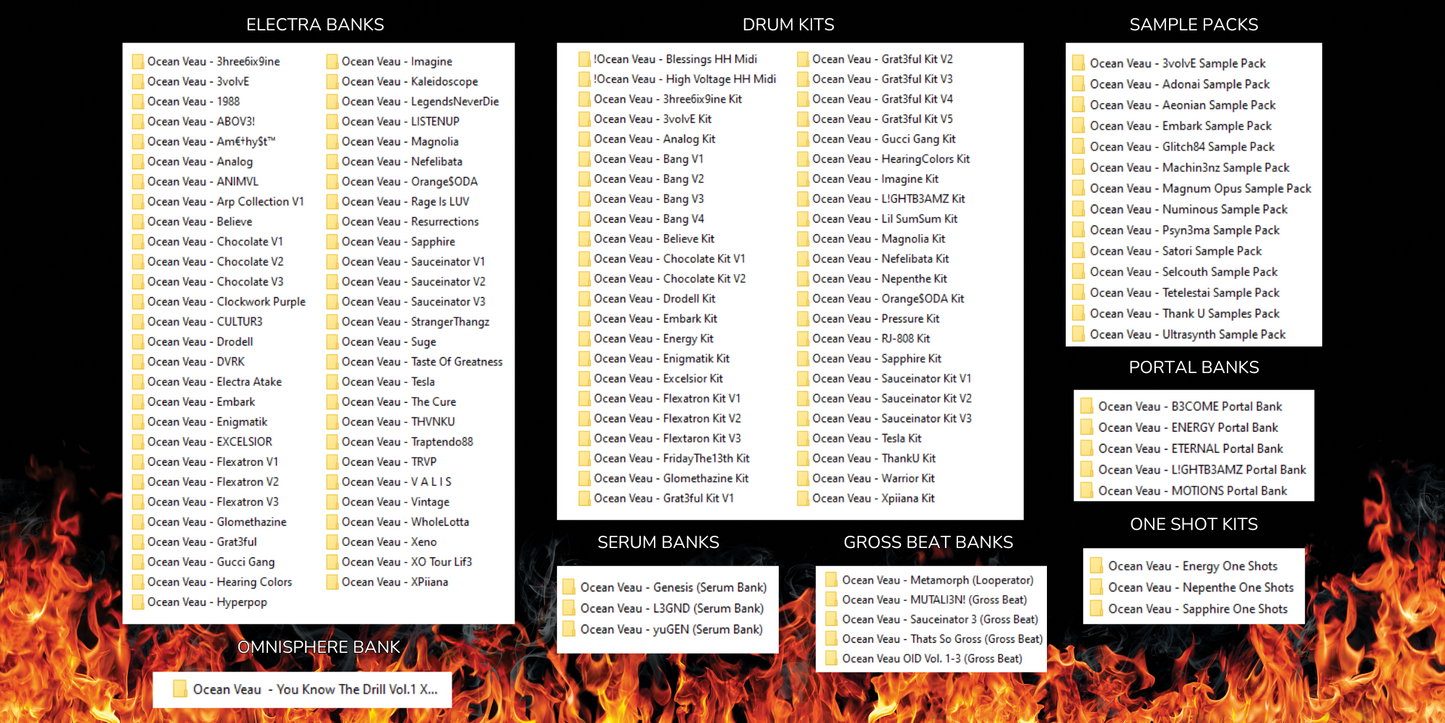Select 'Ocean Veau - Traptendo88' name

coord(407,441)
